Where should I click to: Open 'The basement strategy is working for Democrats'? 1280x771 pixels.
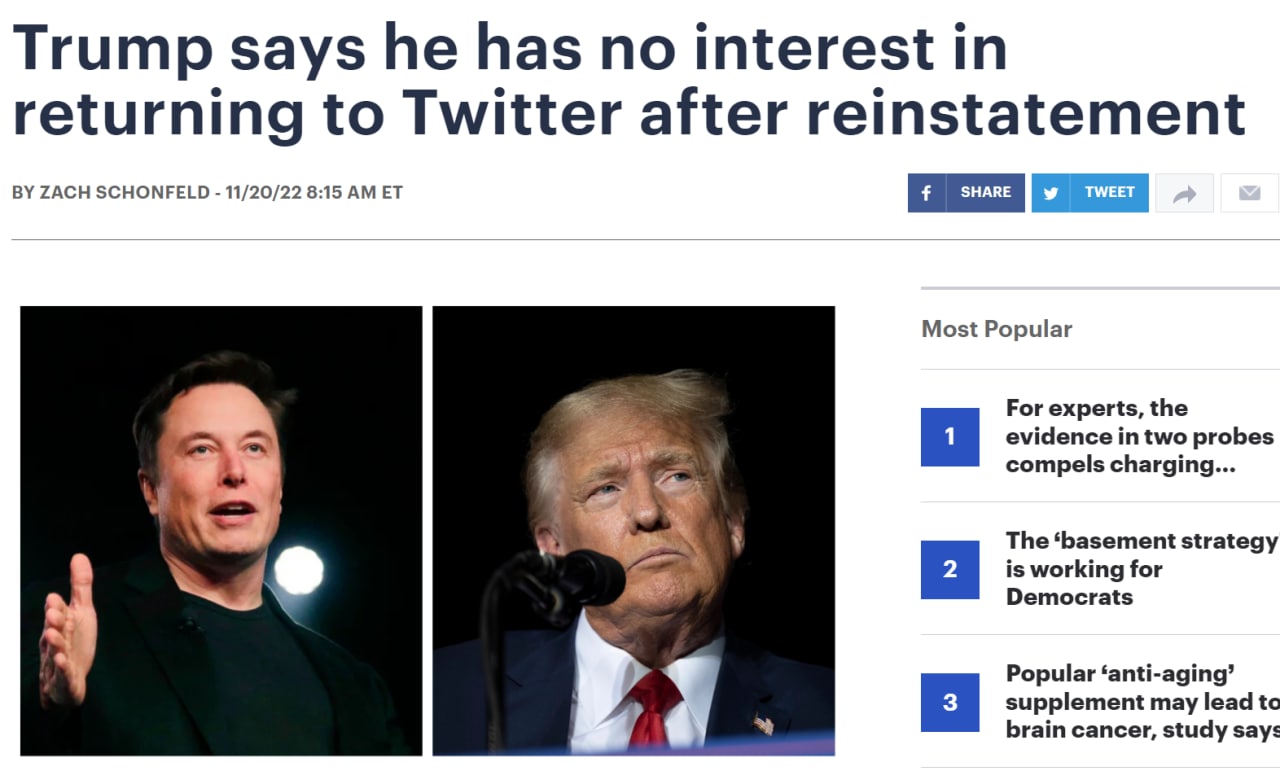tap(1140, 569)
